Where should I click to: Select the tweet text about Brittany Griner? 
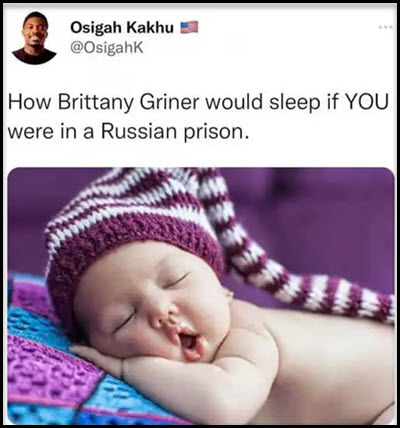pos(198,116)
